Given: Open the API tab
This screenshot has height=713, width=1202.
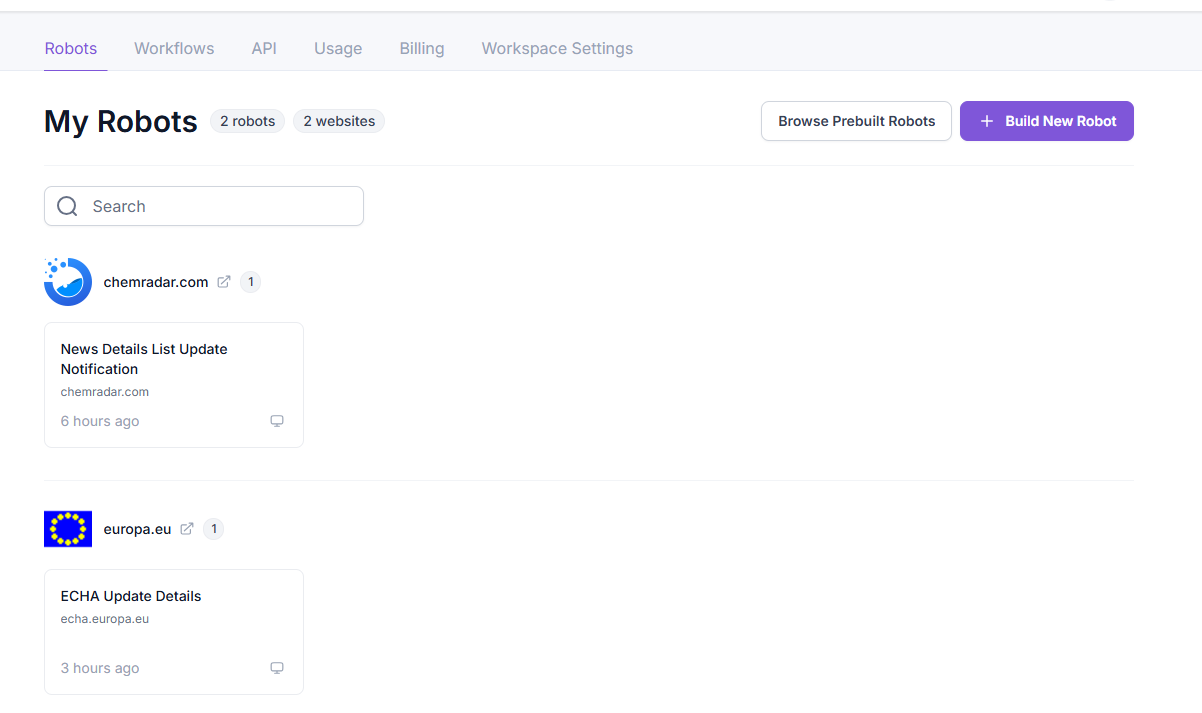Looking at the screenshot, I should click(264, 48).
